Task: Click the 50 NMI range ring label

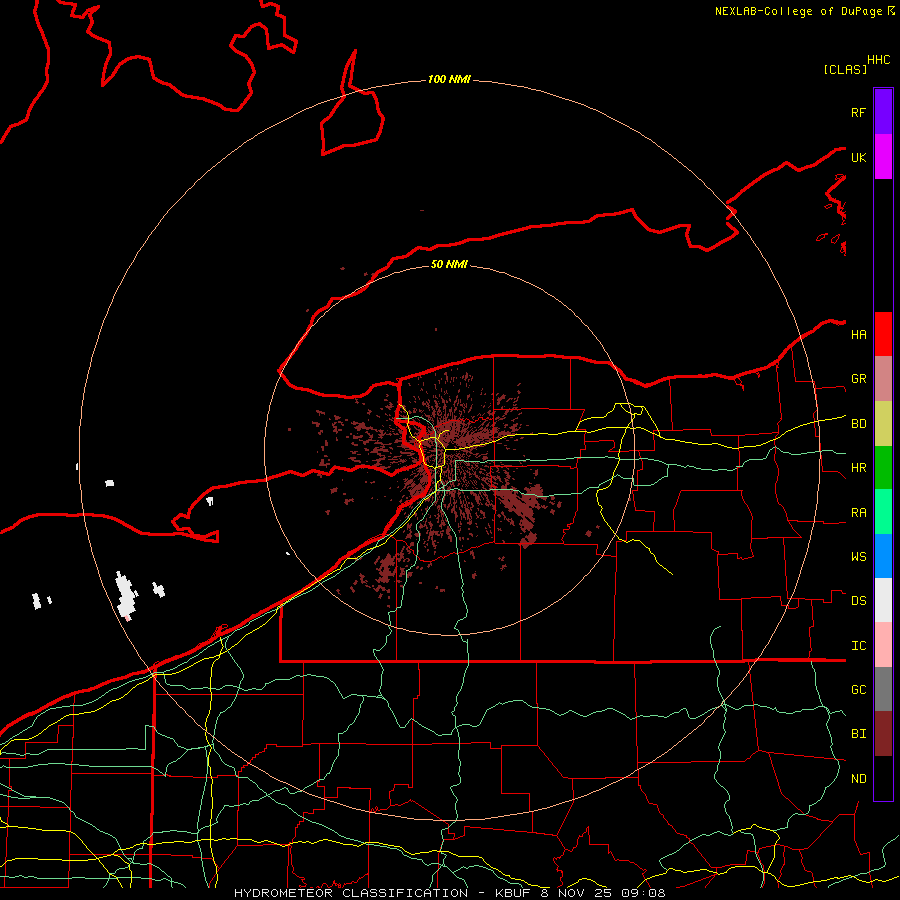Action: [449, 264]
